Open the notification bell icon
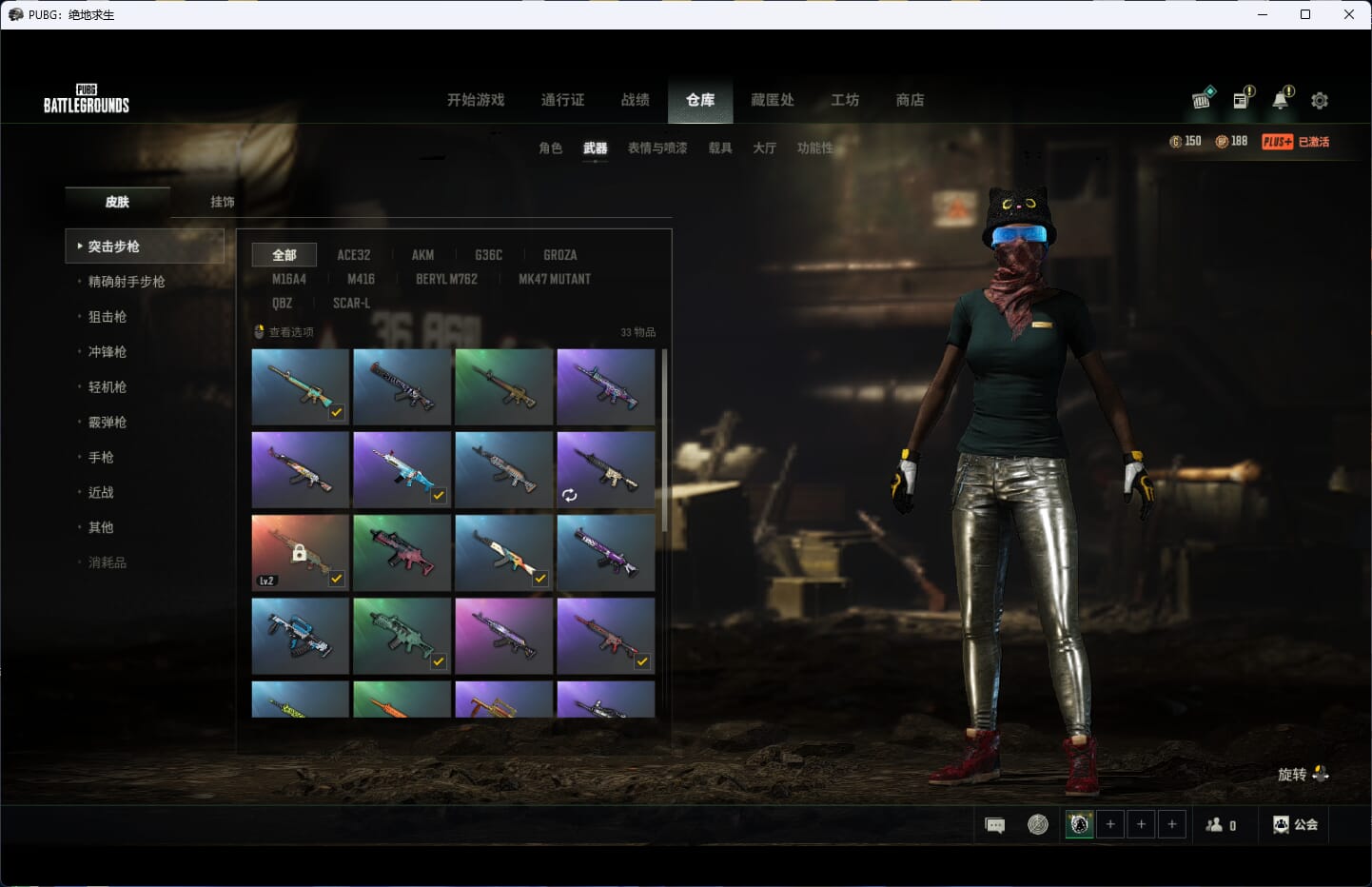 coord(1282,98)
